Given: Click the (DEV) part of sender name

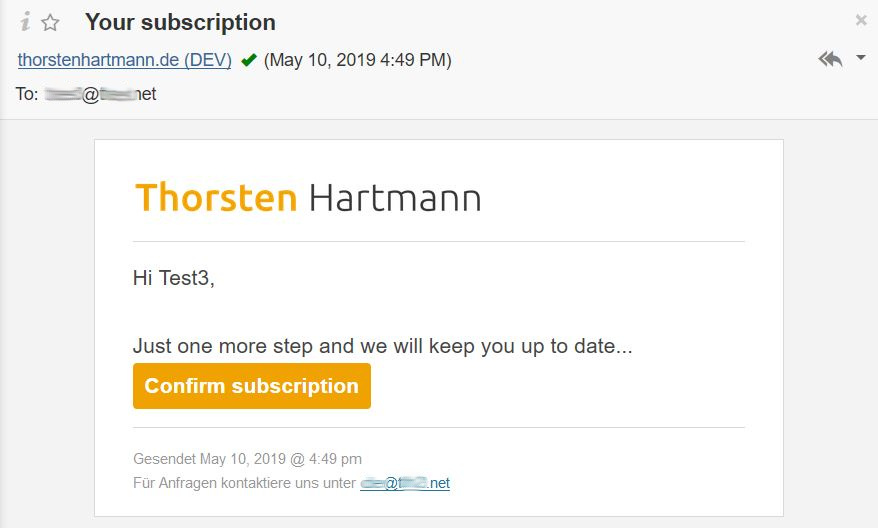Looking at the screenshot, I should [209, 60].
